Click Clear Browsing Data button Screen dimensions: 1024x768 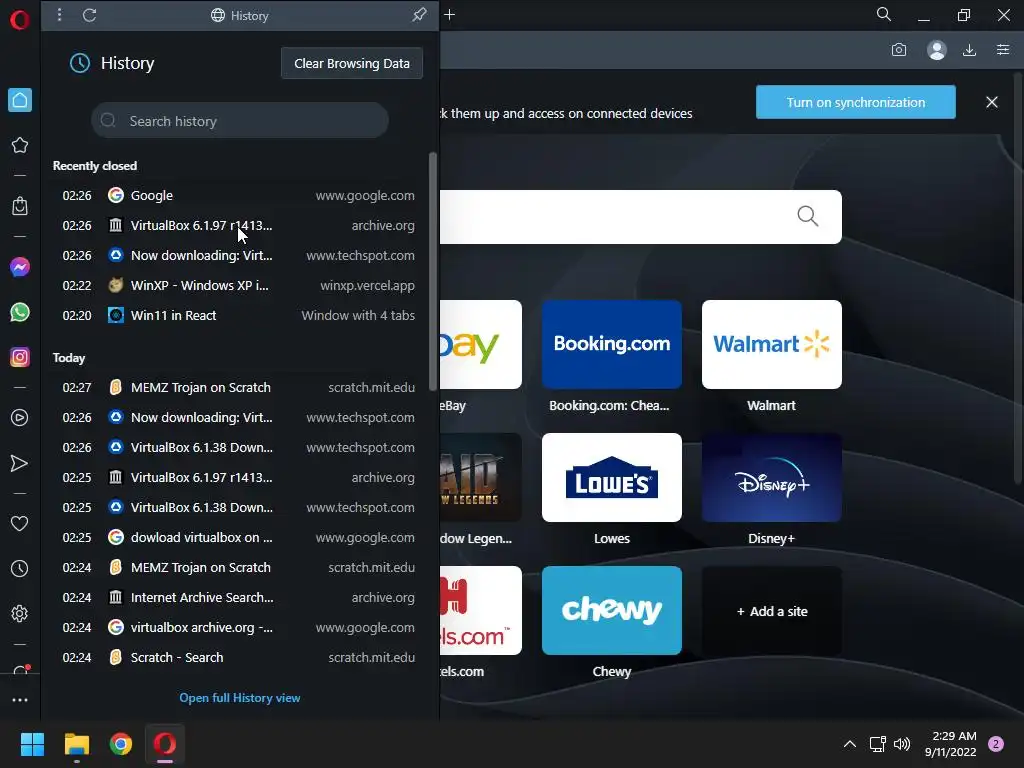pyautogui.click(x=352, y=63)
